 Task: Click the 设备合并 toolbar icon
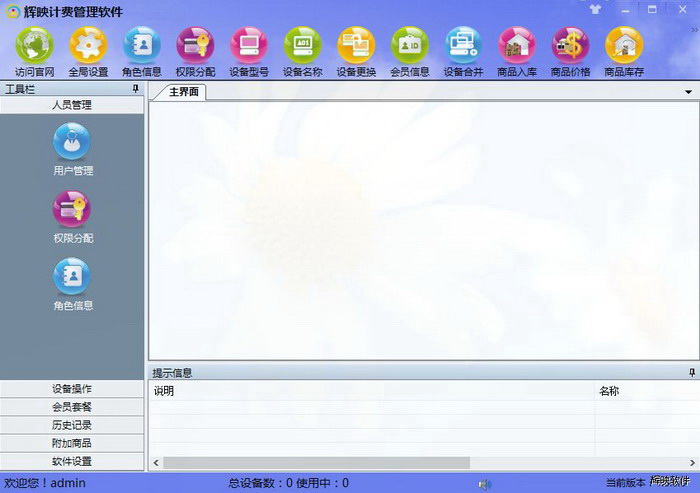[x=463, y=46]
